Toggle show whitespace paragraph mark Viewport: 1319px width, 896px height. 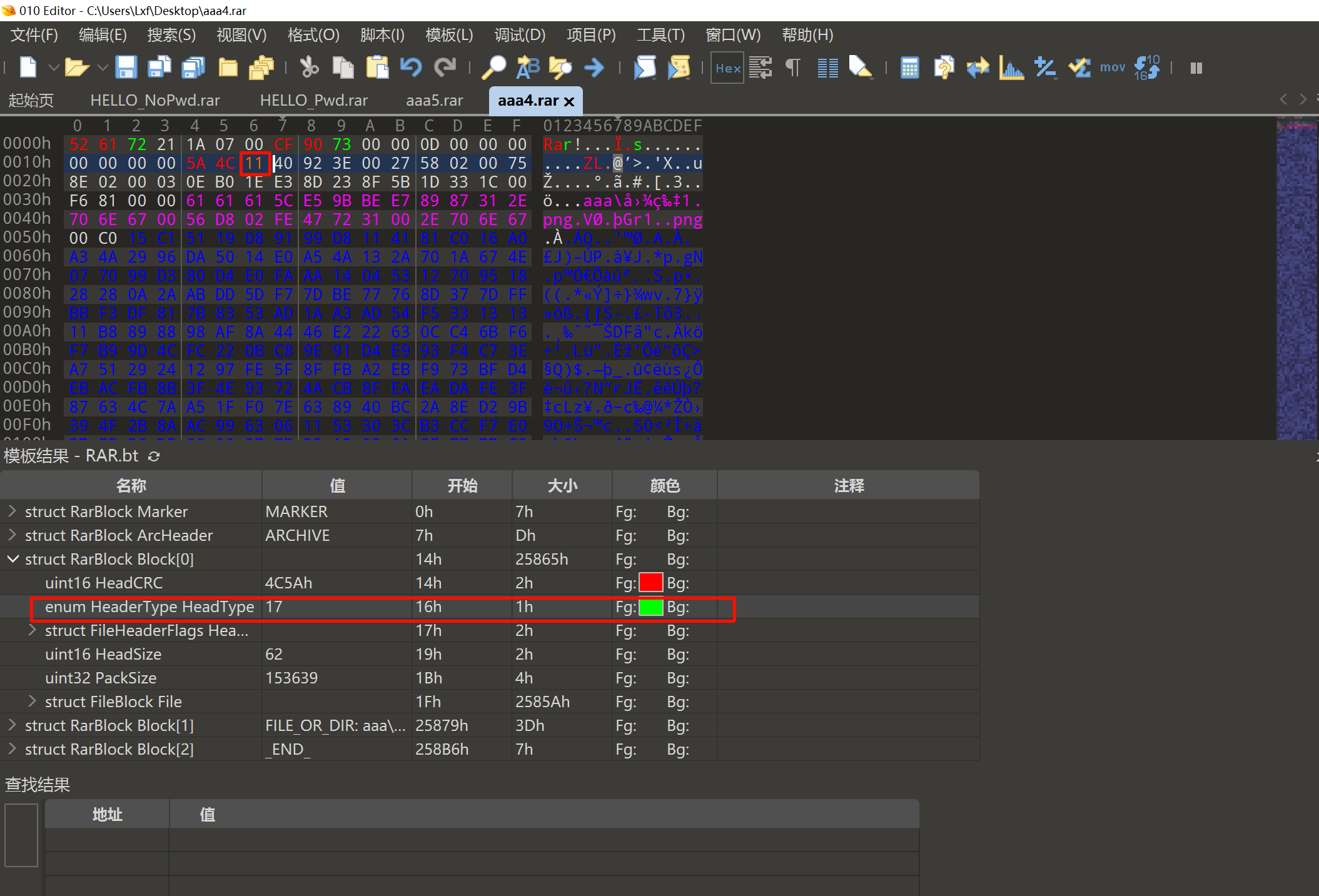[793, 68]
